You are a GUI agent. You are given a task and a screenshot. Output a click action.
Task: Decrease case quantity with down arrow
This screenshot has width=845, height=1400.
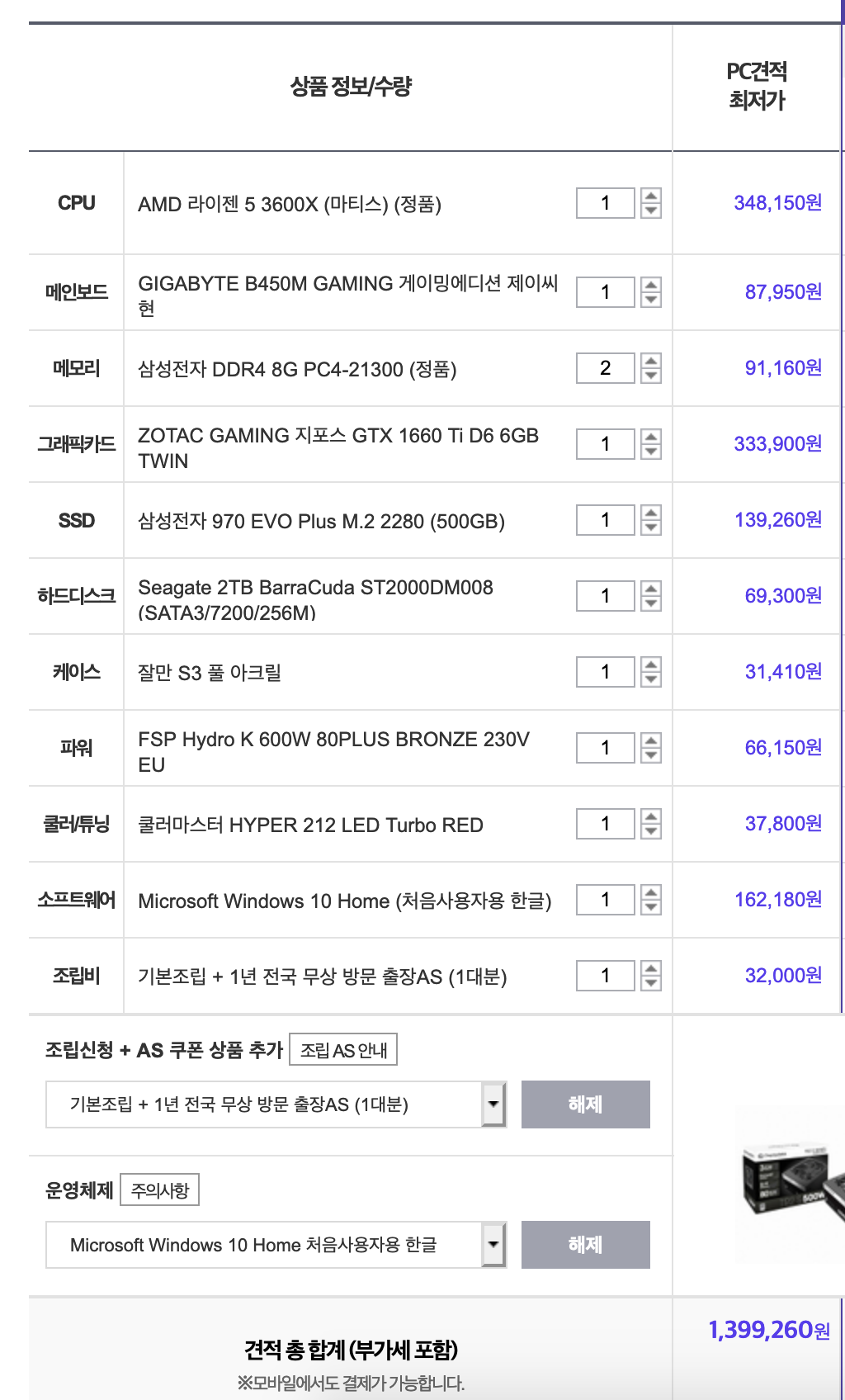click(651, 679)
